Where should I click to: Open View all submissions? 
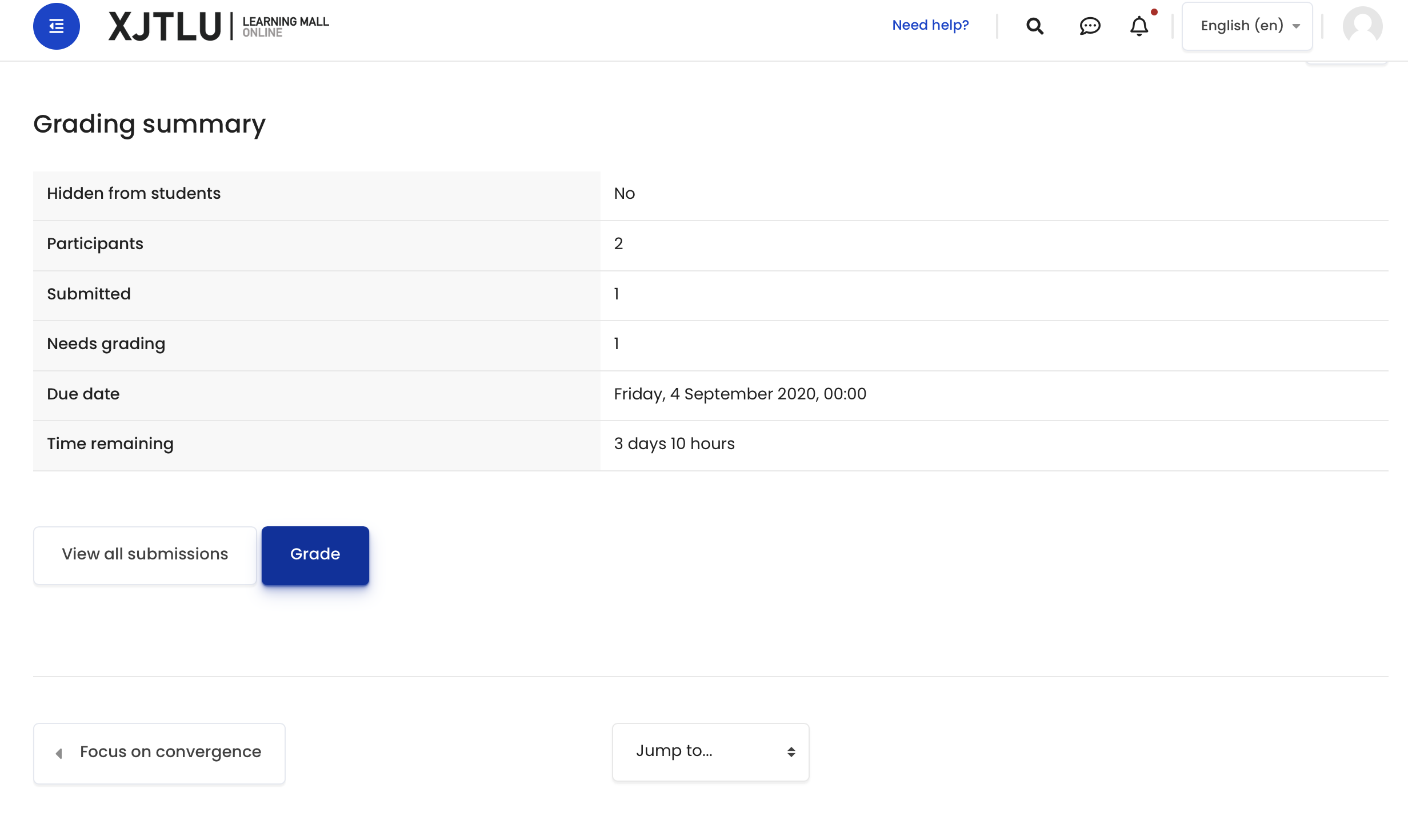click(x=145, y=554)
